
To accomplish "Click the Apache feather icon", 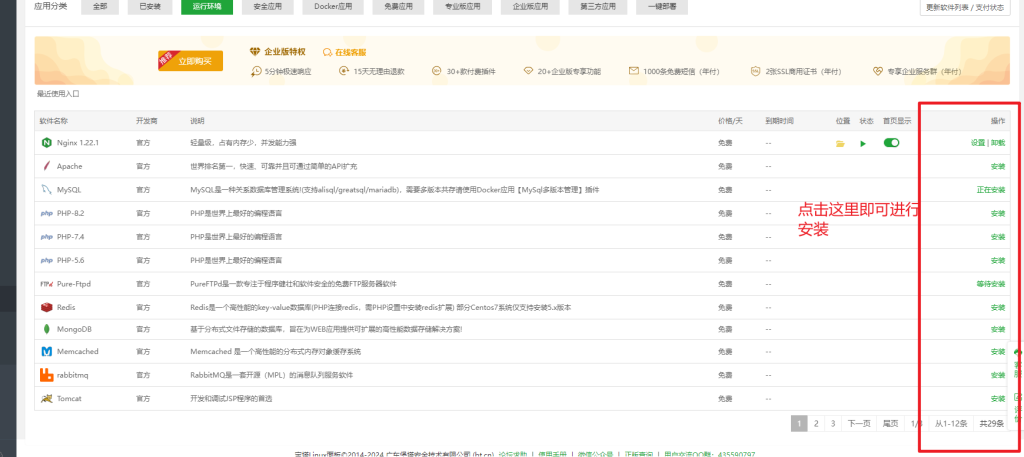I will [46, 166].
